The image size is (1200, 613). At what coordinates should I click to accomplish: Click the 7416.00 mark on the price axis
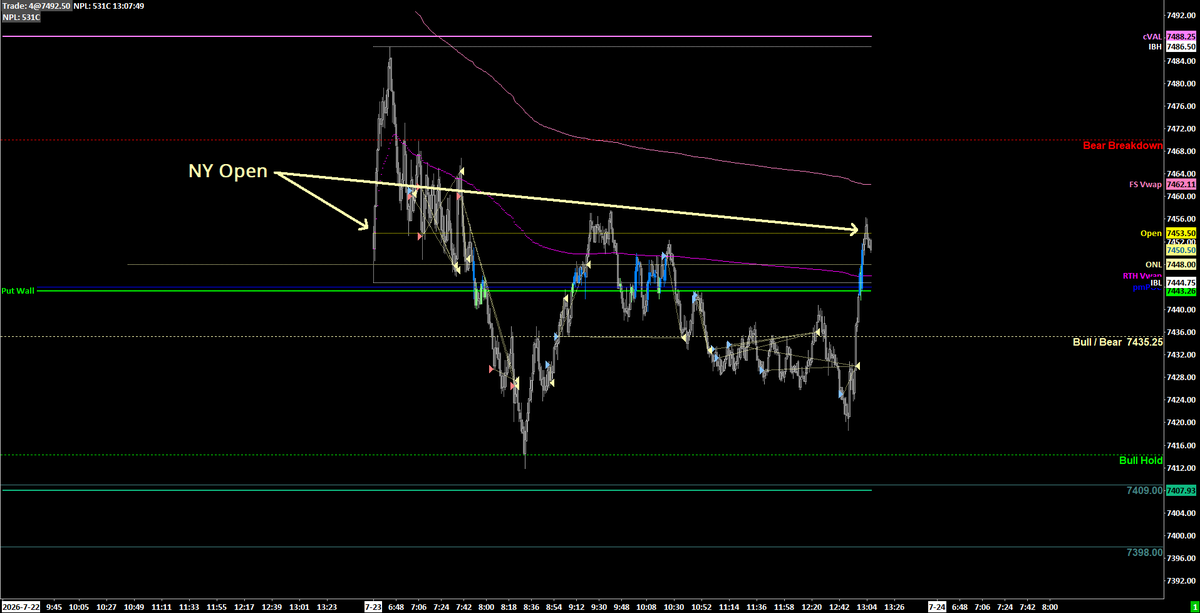pyautogui.click(x=1182, y=445)
